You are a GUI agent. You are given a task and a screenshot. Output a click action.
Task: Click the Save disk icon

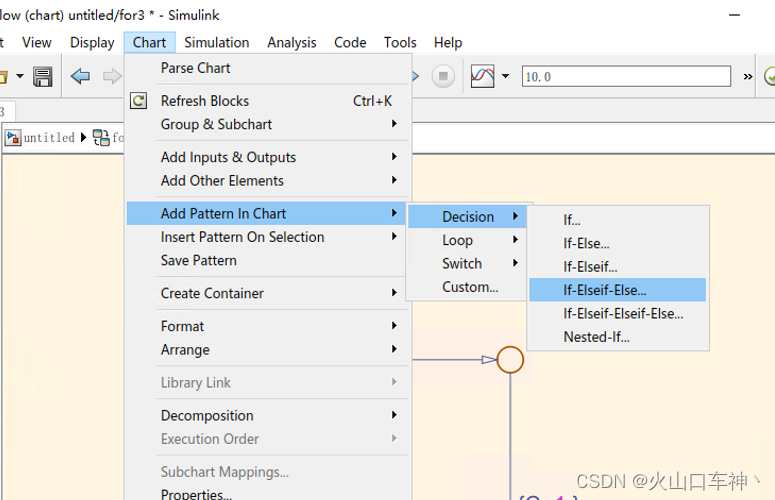click(x=43, y=77)
